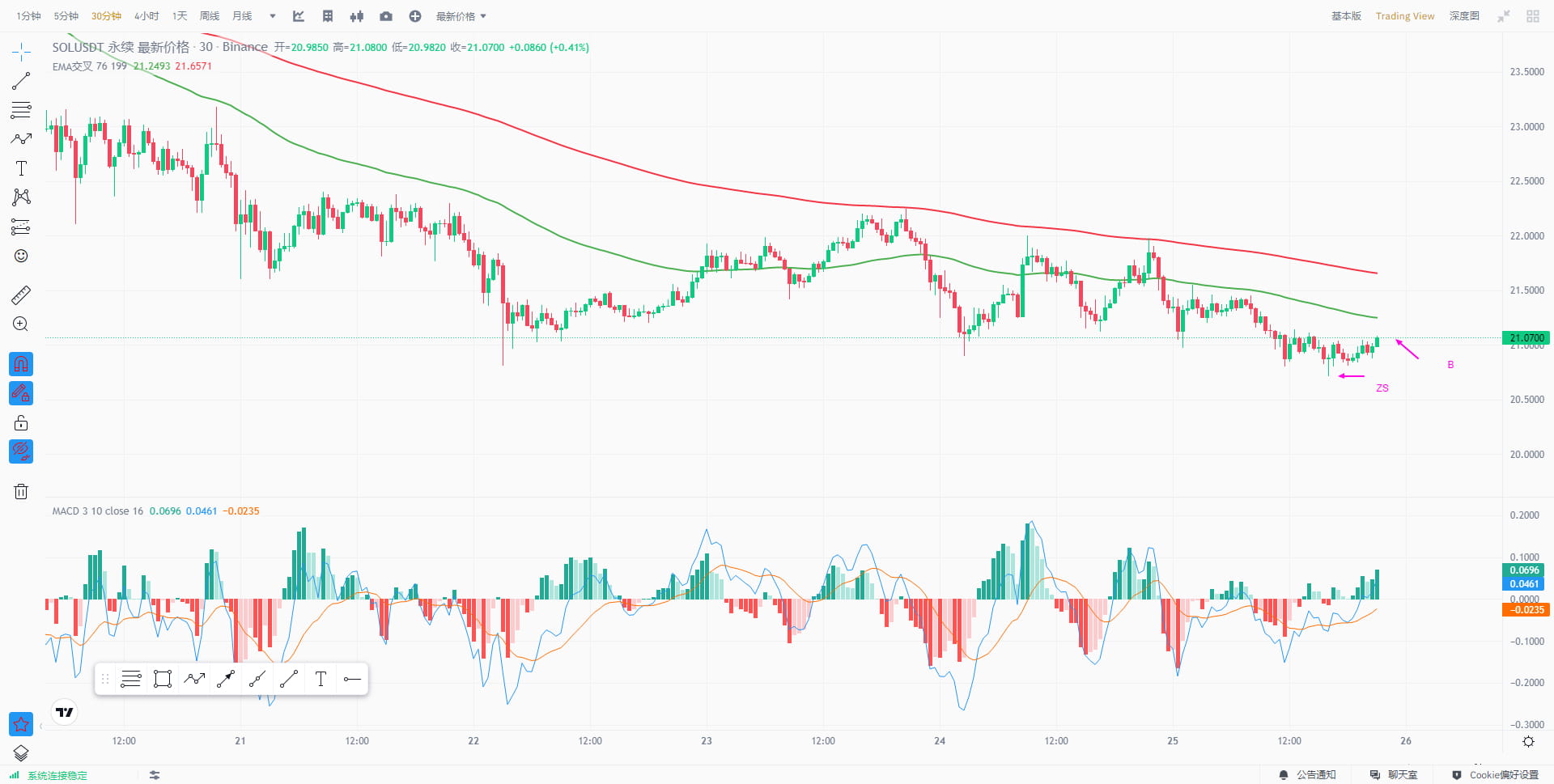The image size is (1554, 784).
Task: Toggle fullscreen chart arrows icon
Action: click(1504, 16)
